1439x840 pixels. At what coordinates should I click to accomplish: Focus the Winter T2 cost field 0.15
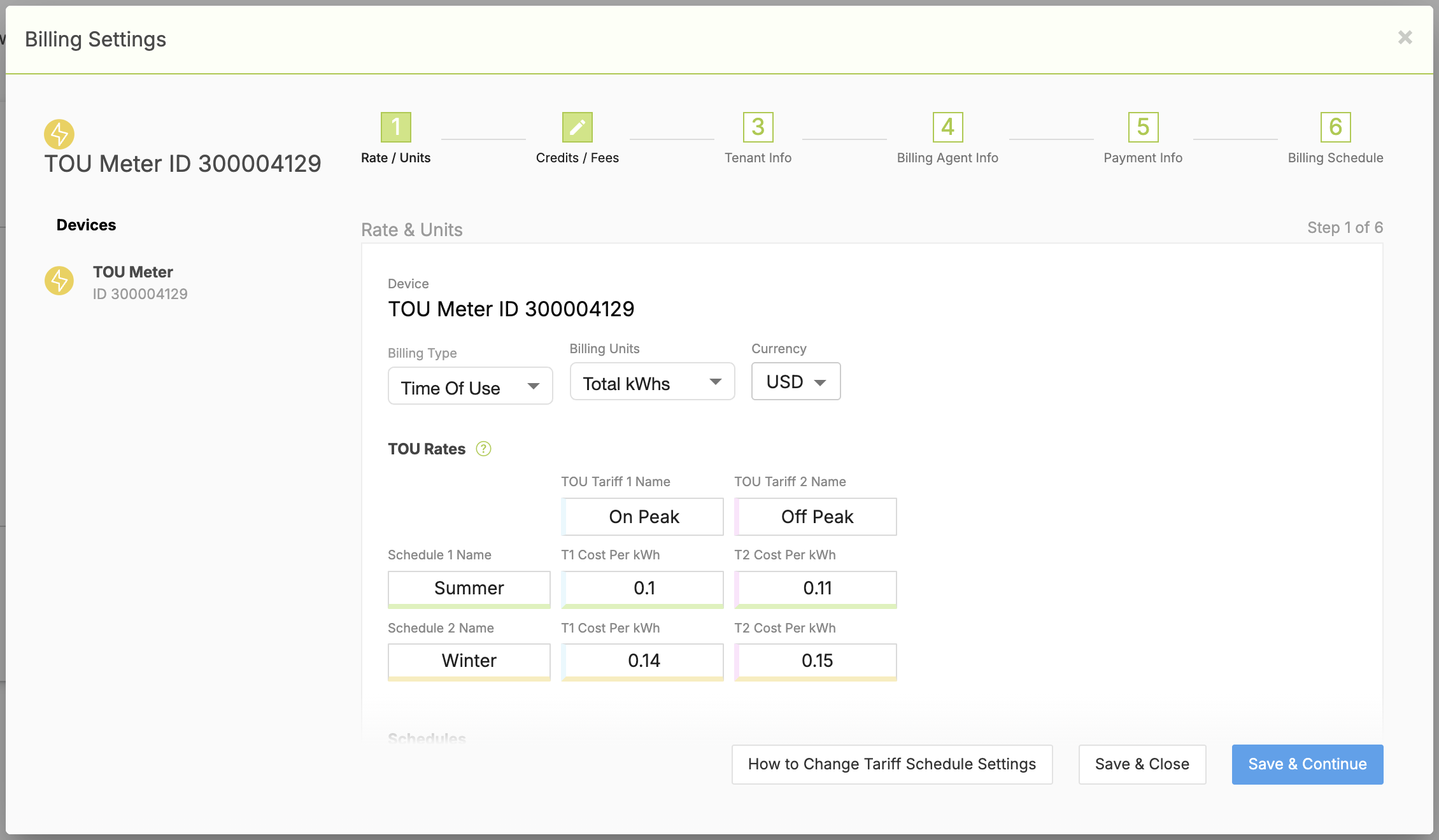(816, 661)
